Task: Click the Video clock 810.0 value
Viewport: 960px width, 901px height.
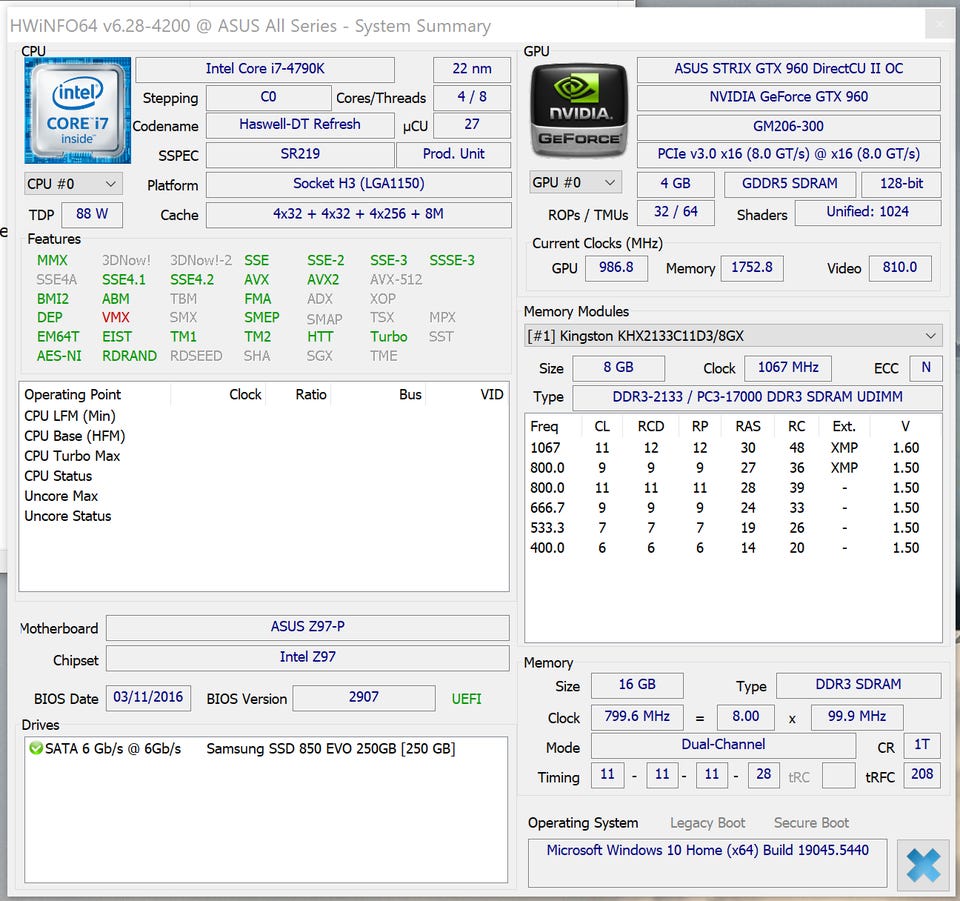Action: pos(900,268)
